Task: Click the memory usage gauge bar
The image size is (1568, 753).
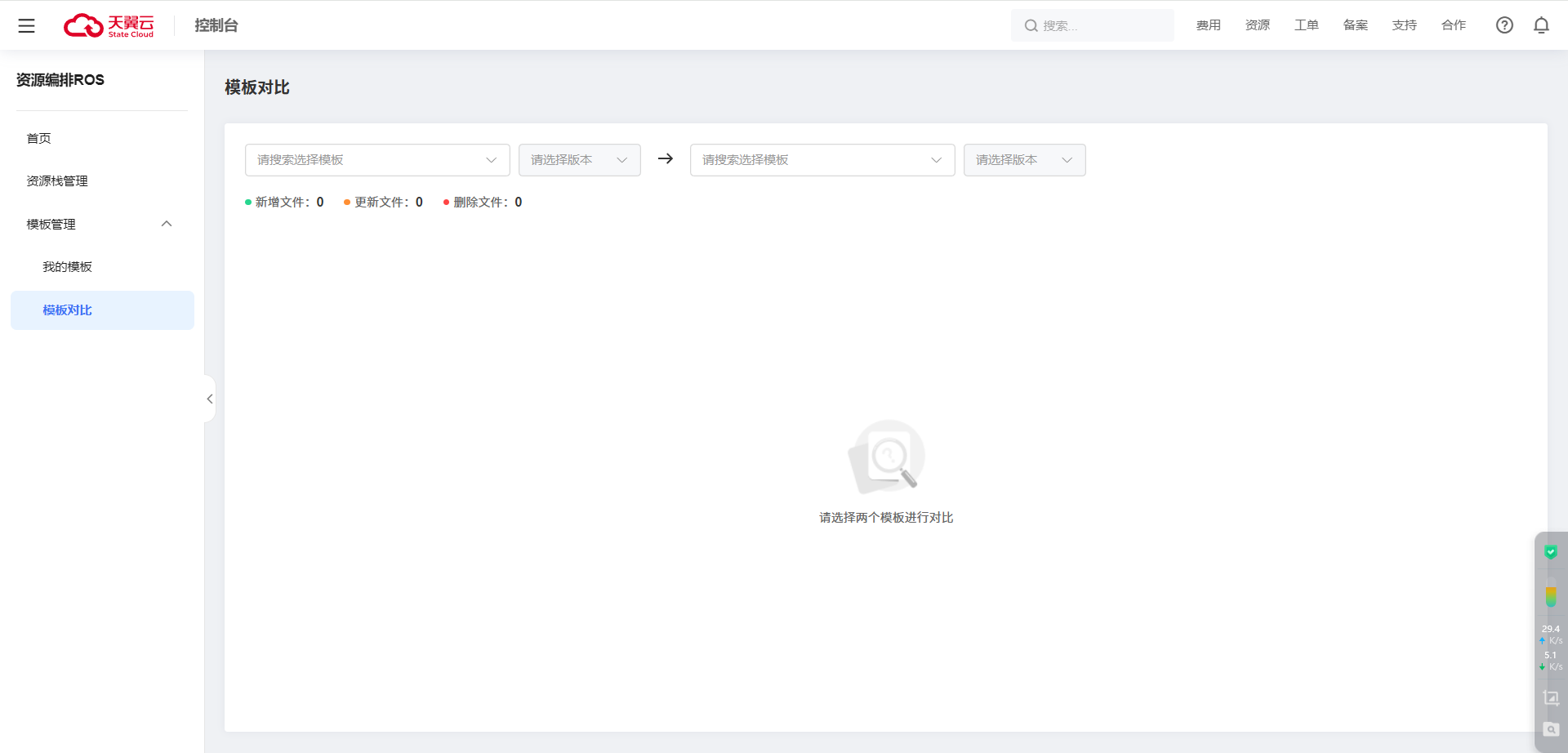Action: [1550, 597]
